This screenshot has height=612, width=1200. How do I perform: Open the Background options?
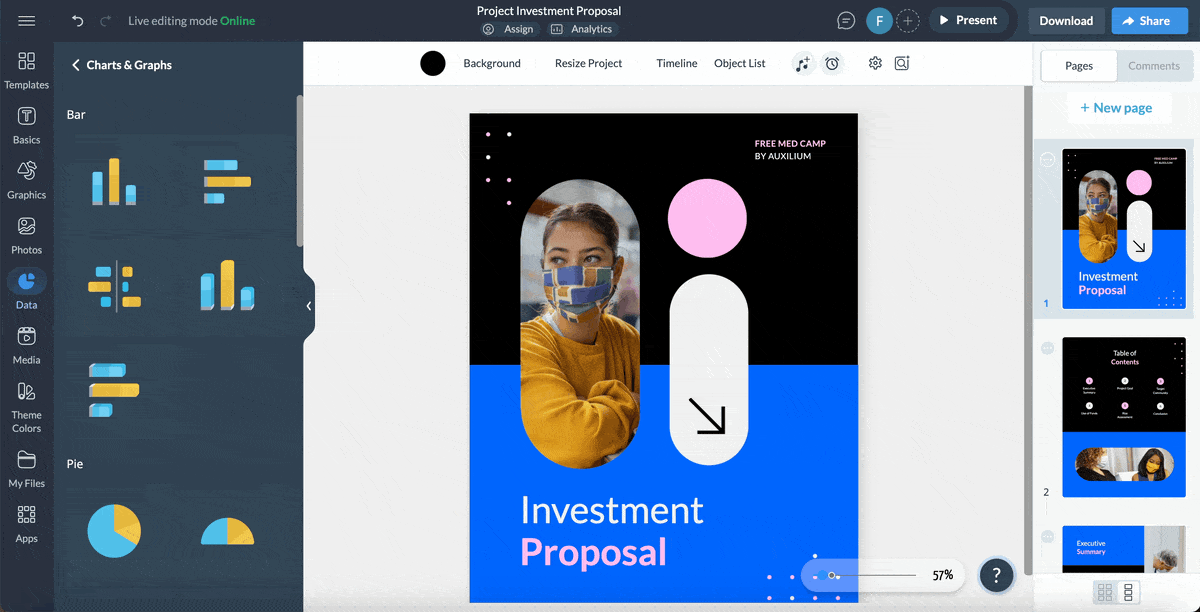pyautogui.click(x=491, y=63)
